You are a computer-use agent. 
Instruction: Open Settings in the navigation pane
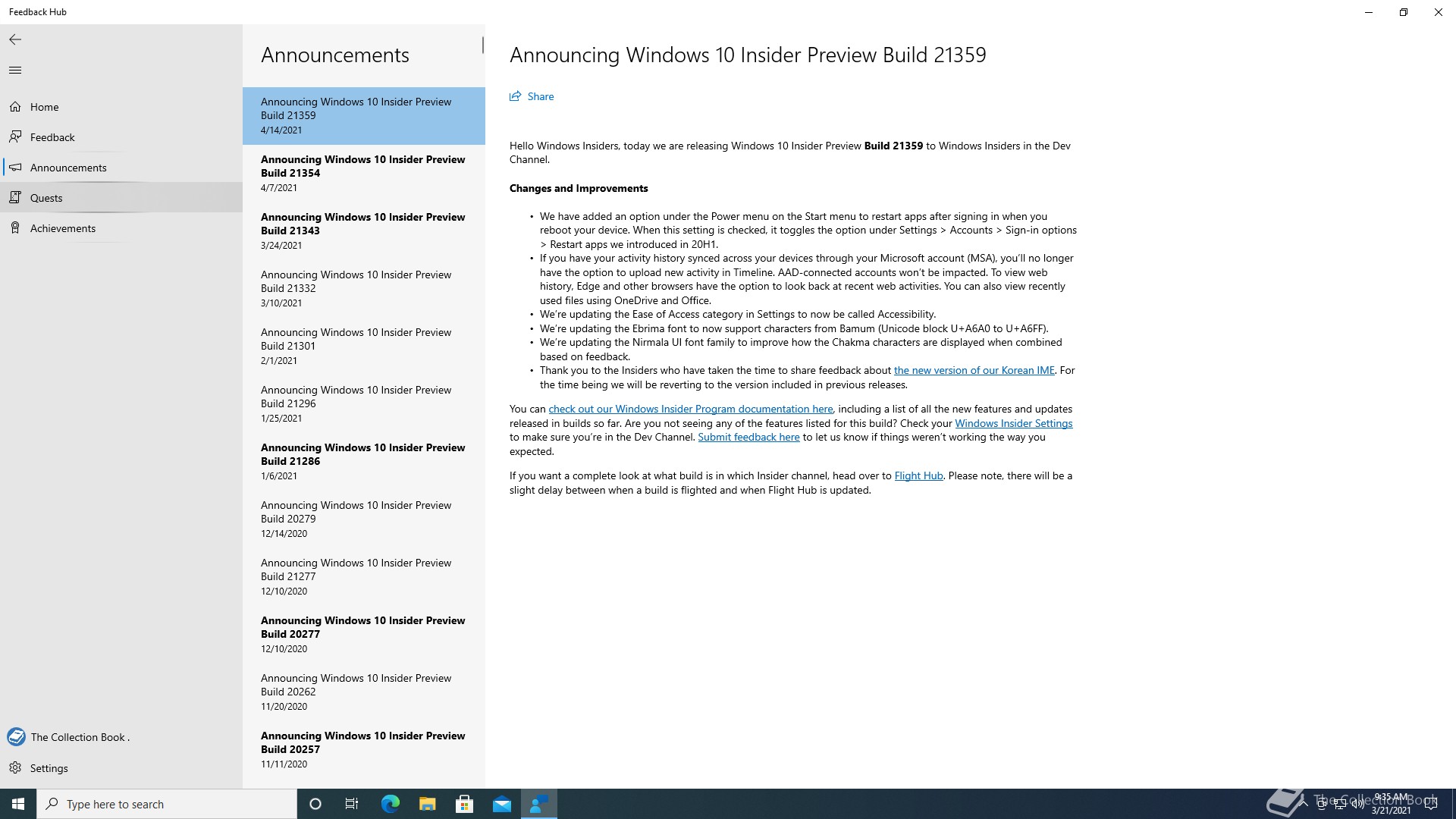tap(121, 768)
